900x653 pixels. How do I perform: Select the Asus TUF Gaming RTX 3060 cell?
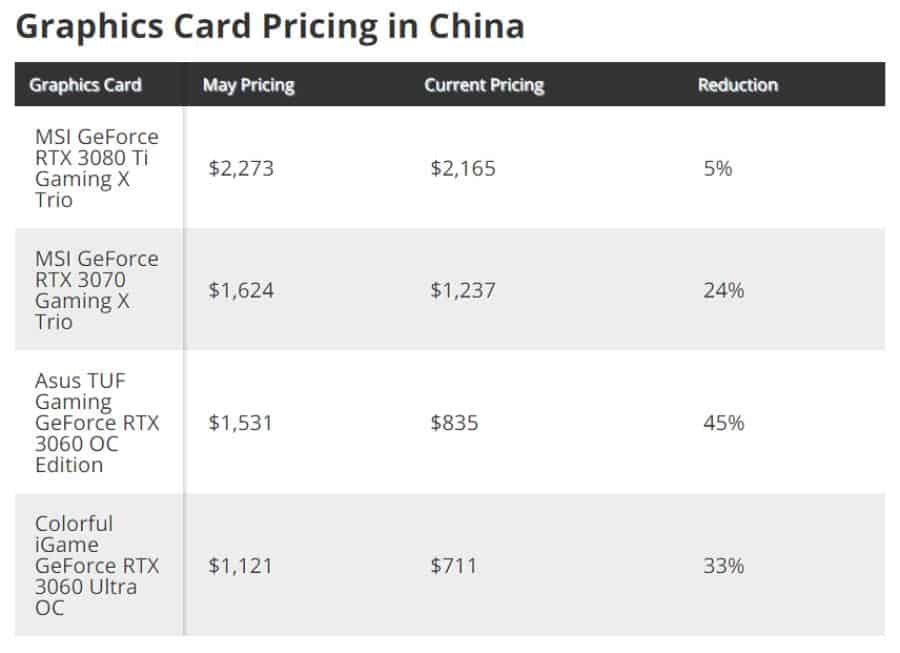[97, 422]
